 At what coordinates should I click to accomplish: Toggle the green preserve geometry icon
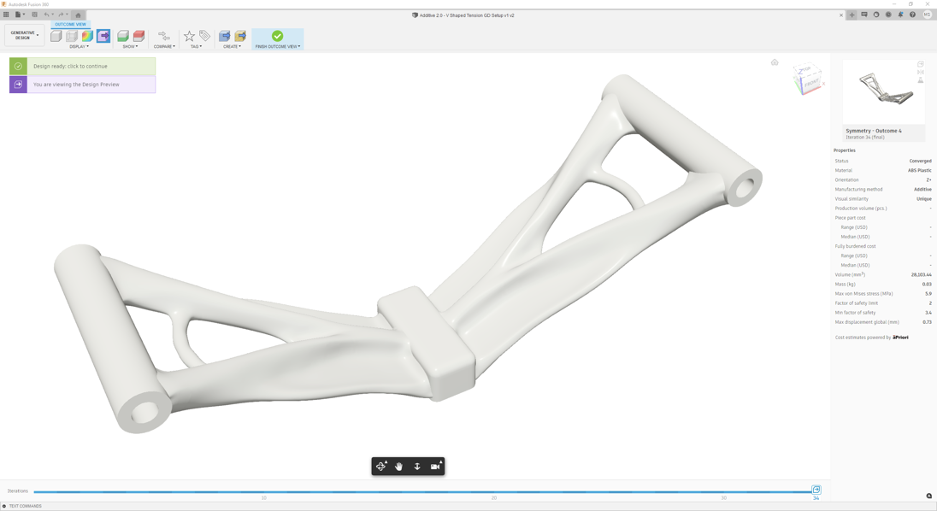tap(123, 36)
